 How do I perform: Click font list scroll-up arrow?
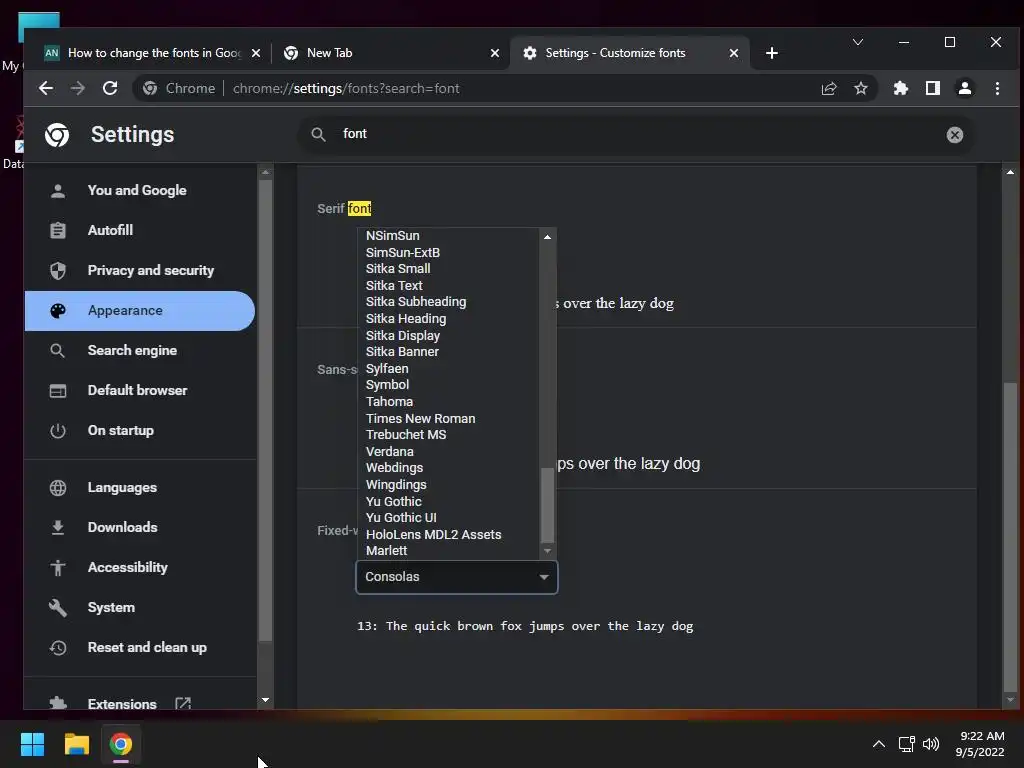547,237
